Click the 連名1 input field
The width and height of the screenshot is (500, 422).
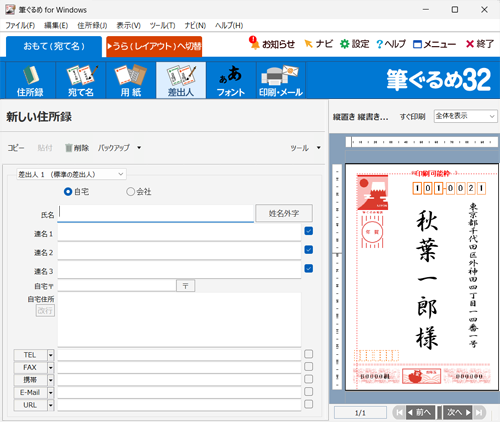(179, 232)
